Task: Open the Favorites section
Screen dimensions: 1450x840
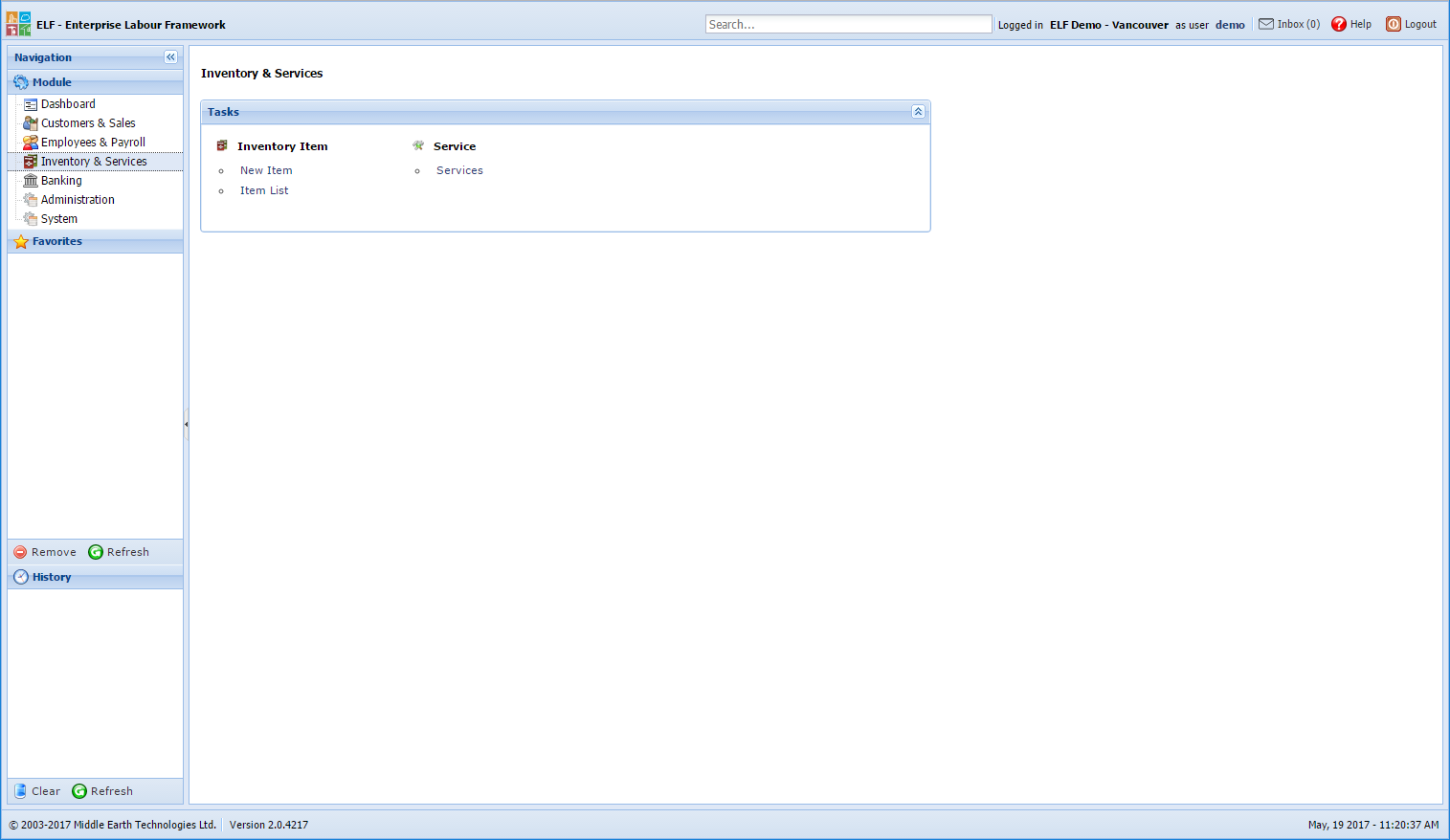Action: coord(57,241)
